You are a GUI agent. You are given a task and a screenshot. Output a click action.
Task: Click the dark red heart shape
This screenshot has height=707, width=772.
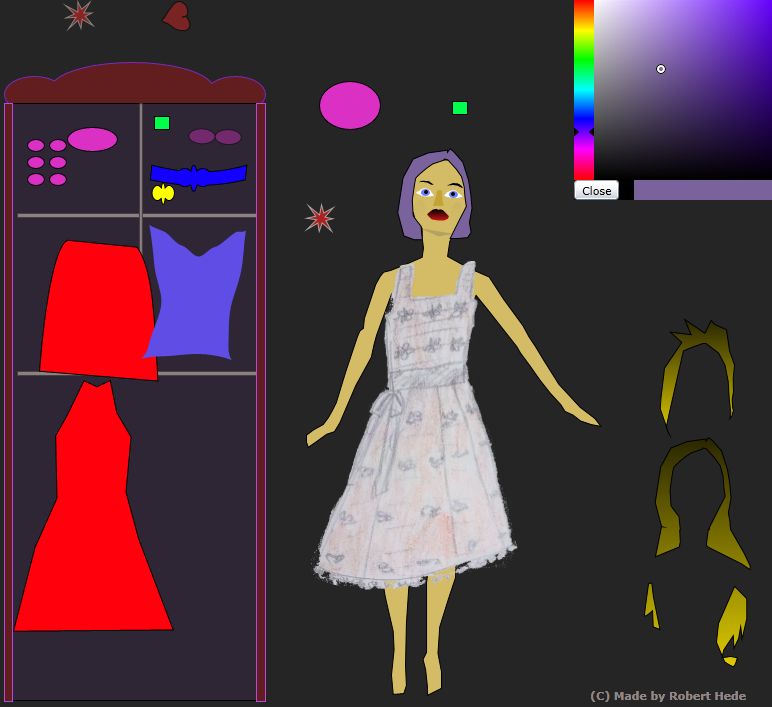pyautogui.click(x=177, y=16)
